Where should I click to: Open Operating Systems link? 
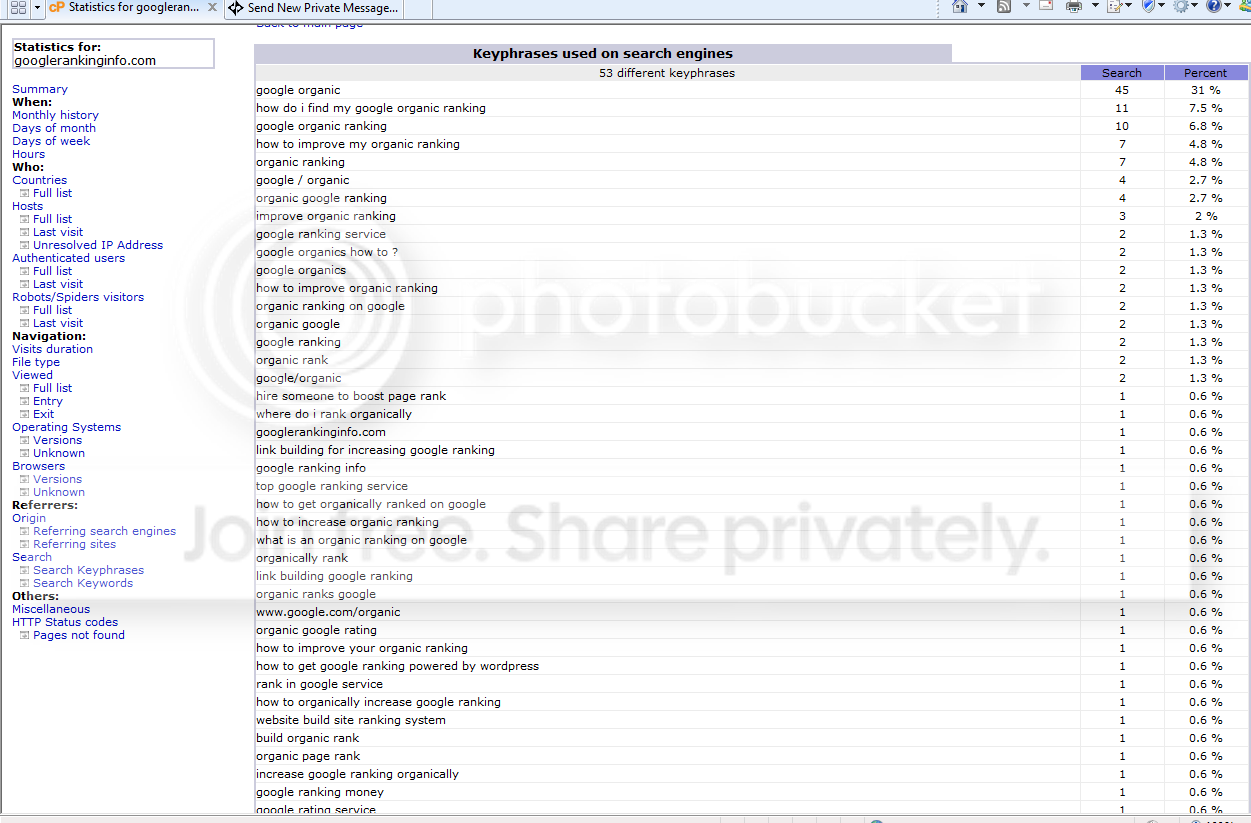coord(66,427)
